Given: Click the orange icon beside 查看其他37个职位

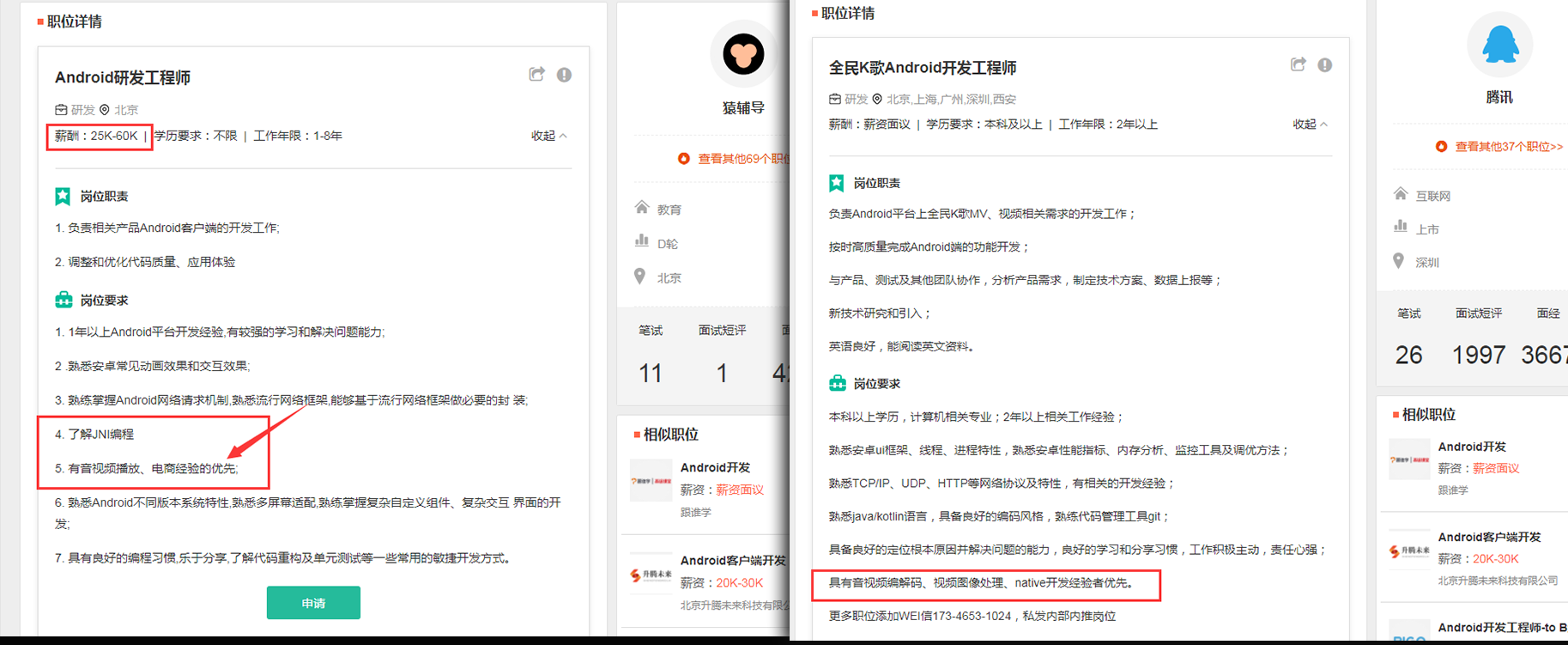Looking at the screenshot, I should pyautogui.click(x=1441, y=147).
